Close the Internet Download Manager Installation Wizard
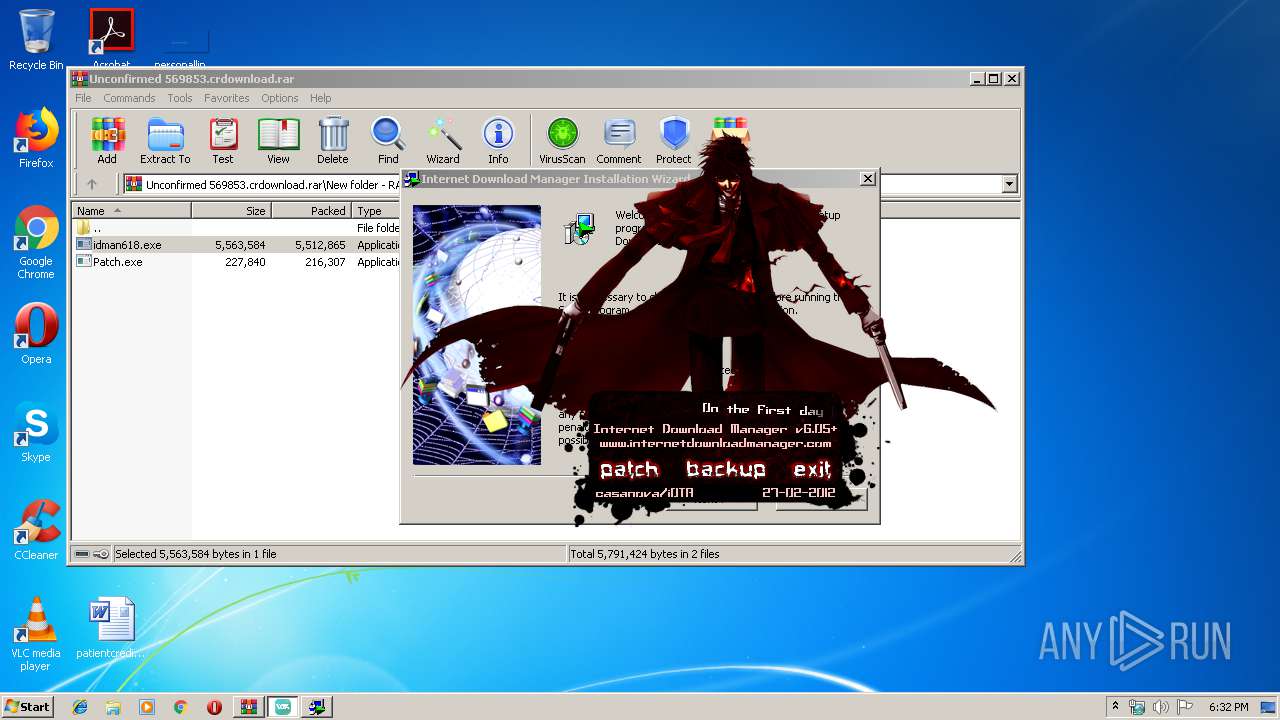Screen dimensions: 1280x720 coord(868,178)
